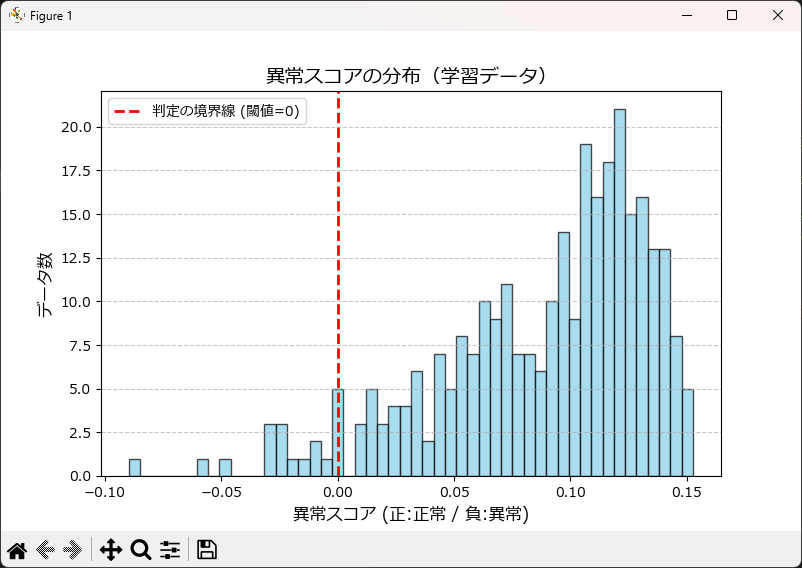The image size is (802, 568).
Task: Minimize the Figure 1 window
Action: coord(686,16)
